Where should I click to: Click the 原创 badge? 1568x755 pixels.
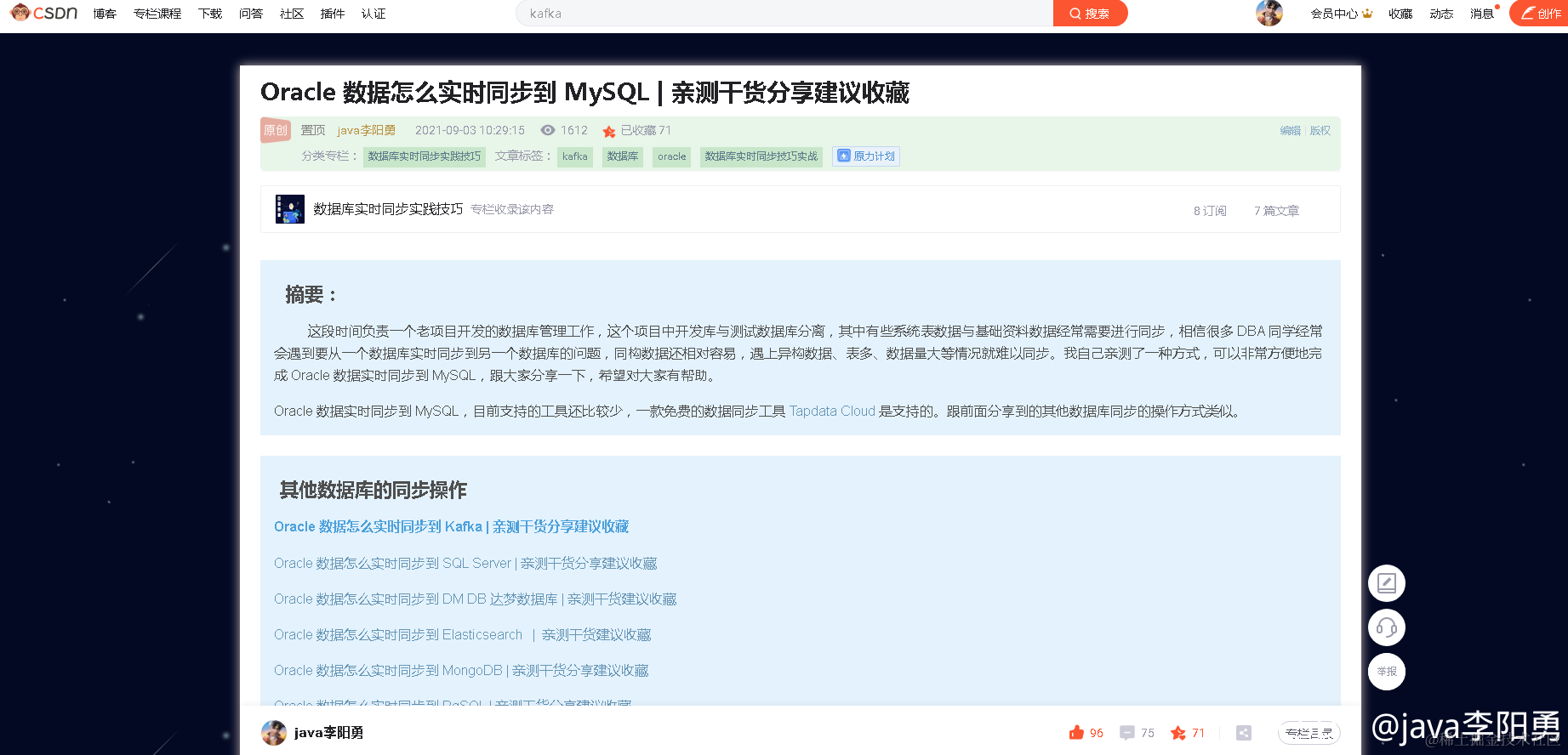click(276, 130)
